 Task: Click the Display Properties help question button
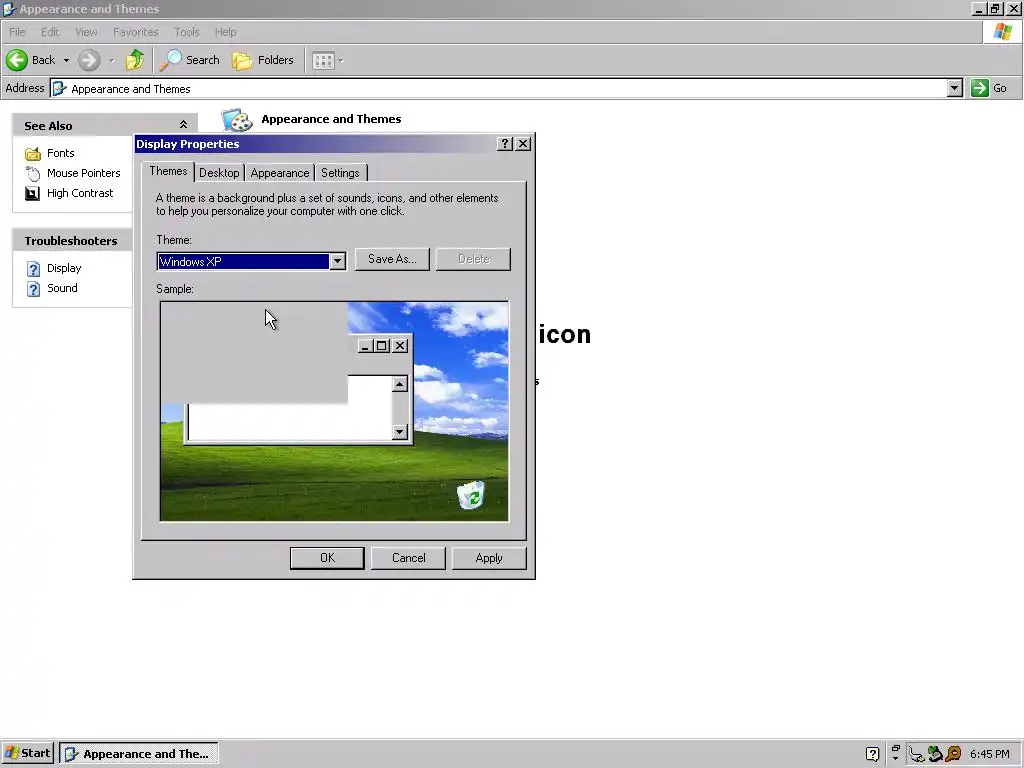point(504,144)
